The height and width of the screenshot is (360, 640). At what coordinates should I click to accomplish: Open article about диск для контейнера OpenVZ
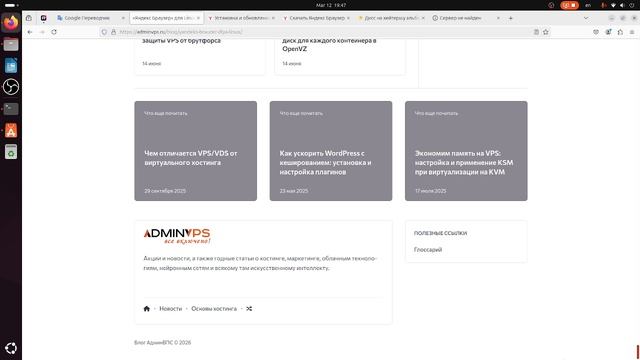pyautogui.click(x=329, y=44)
